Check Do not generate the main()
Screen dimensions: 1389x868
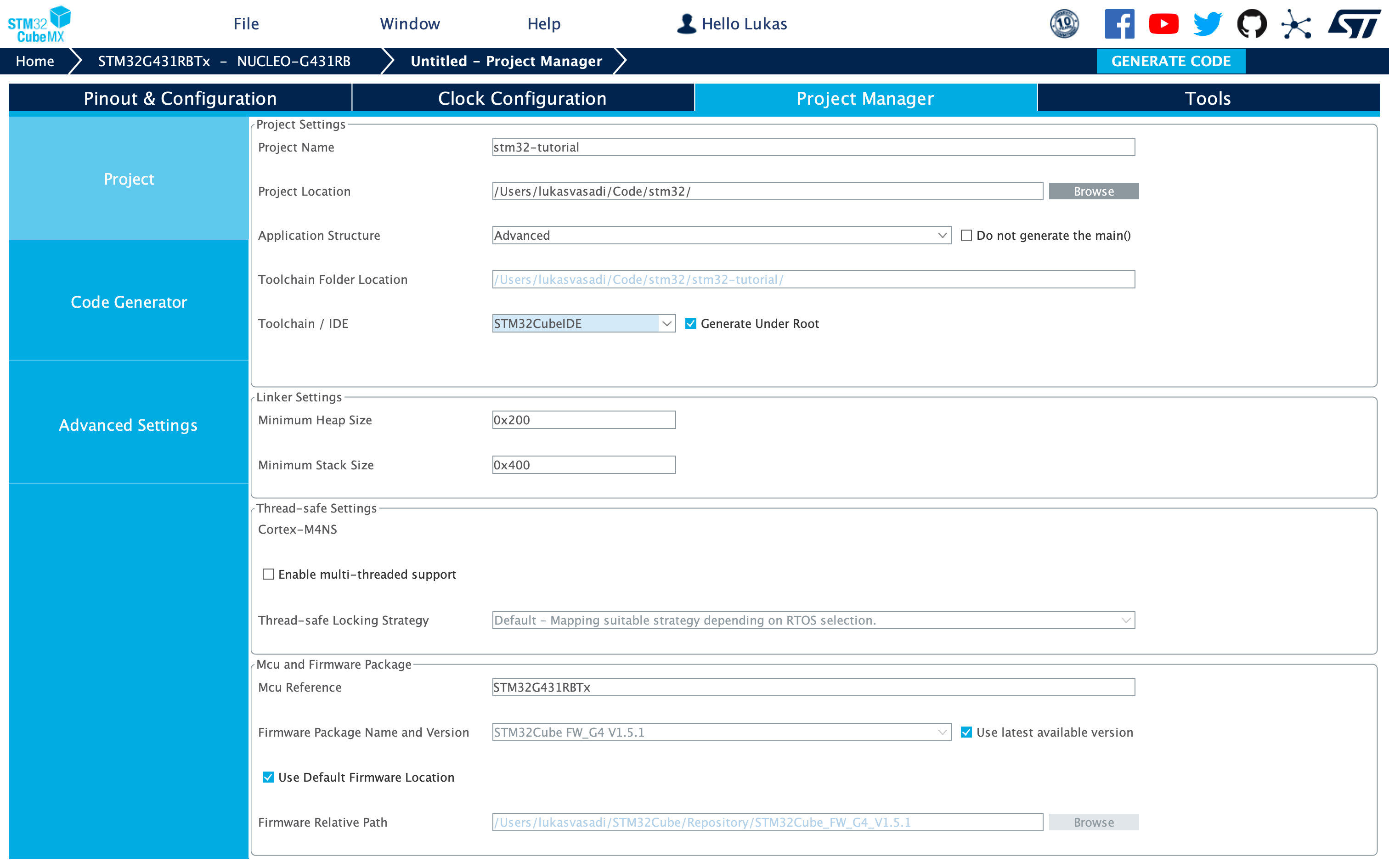[x=966, y=235]
